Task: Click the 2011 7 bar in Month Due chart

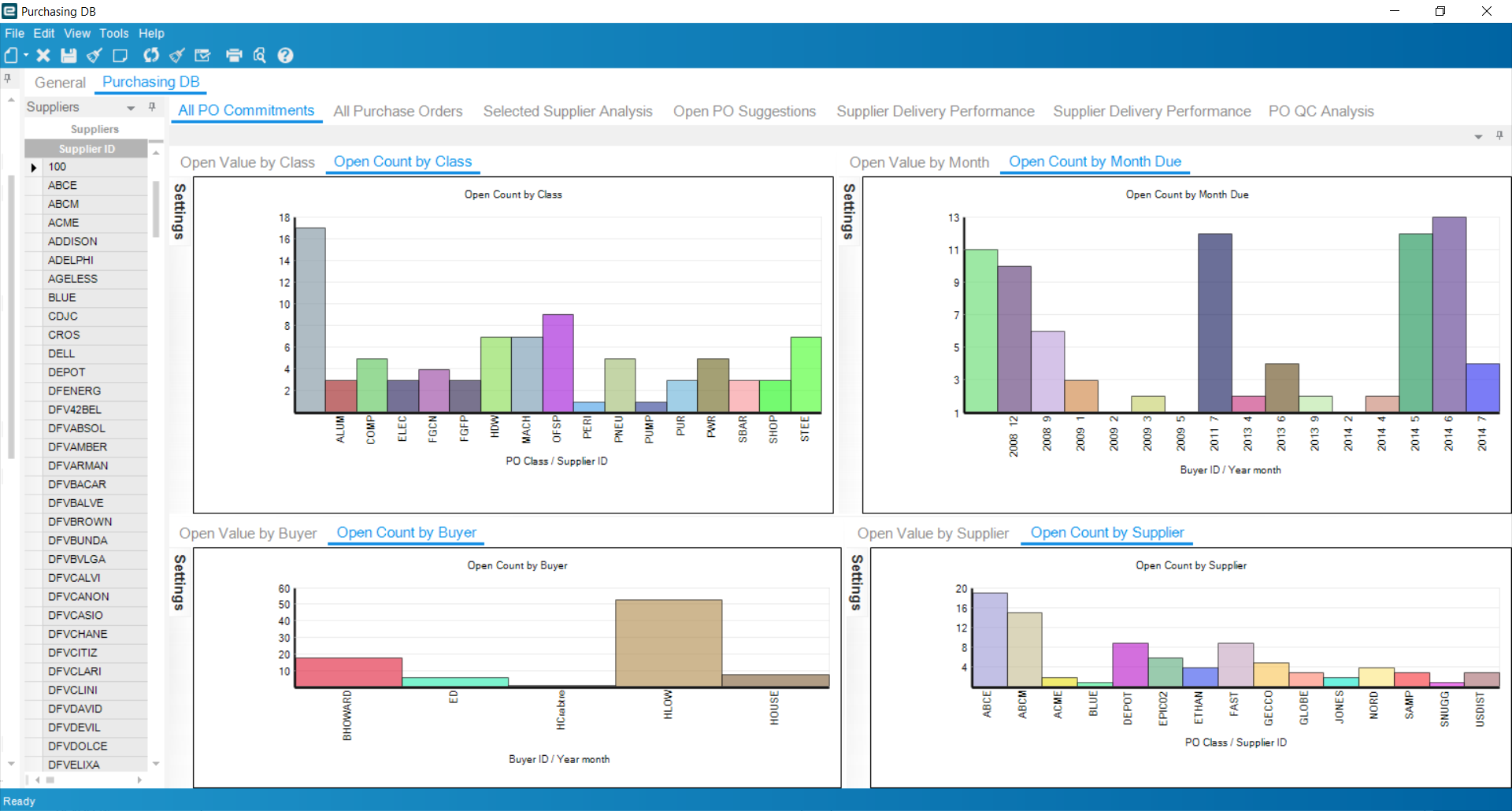Action: (x=1215, y=323)
